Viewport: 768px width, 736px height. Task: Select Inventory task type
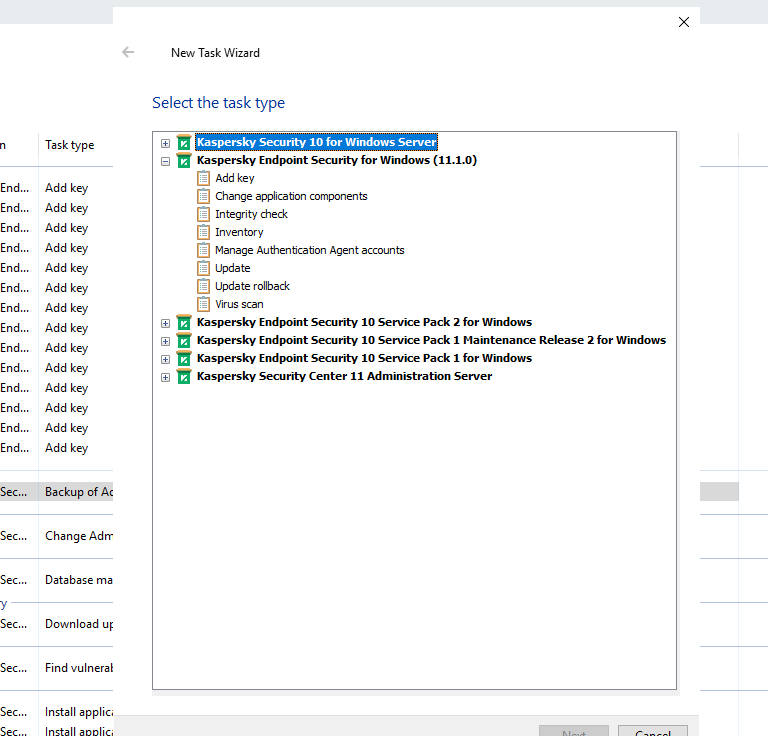pos(239,232)
